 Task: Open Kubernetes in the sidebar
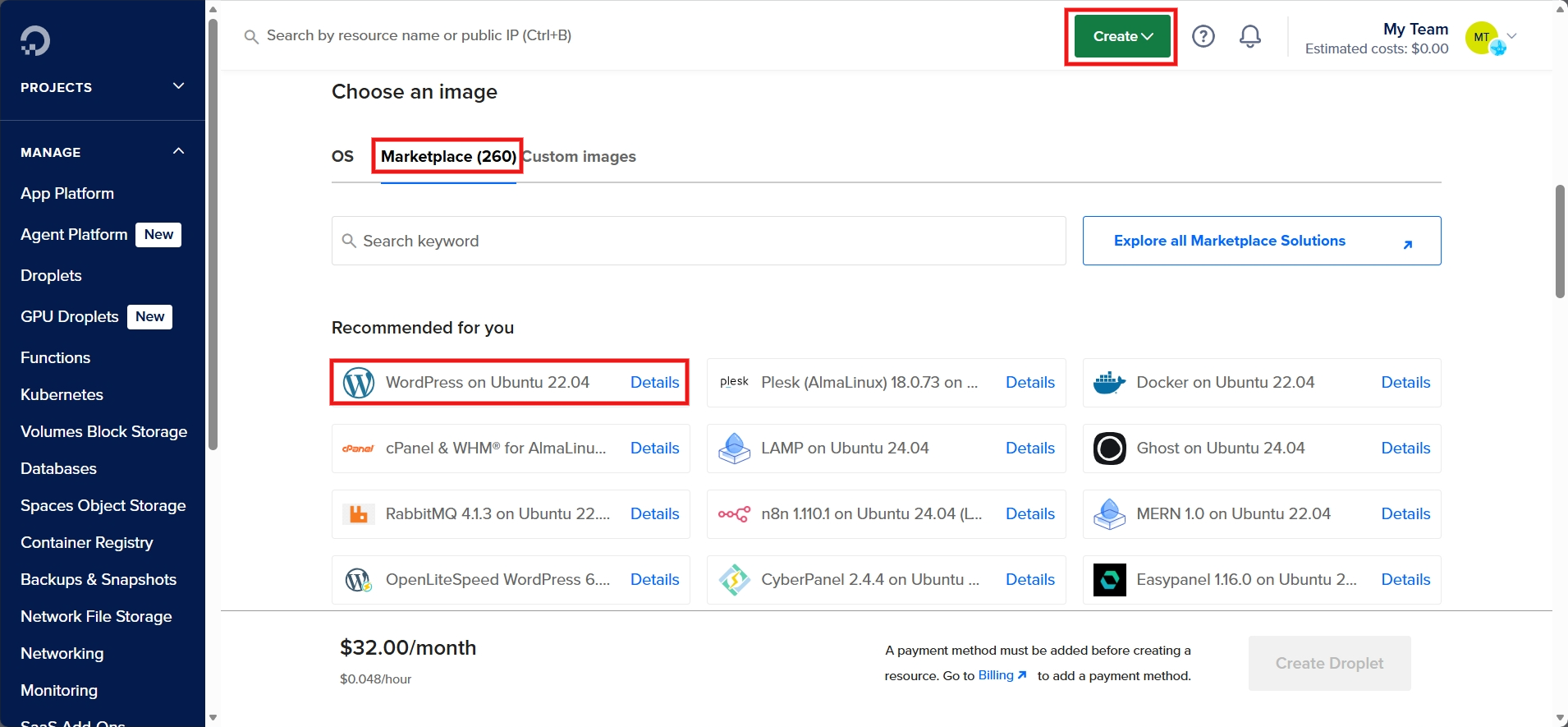tap(62, 394)
